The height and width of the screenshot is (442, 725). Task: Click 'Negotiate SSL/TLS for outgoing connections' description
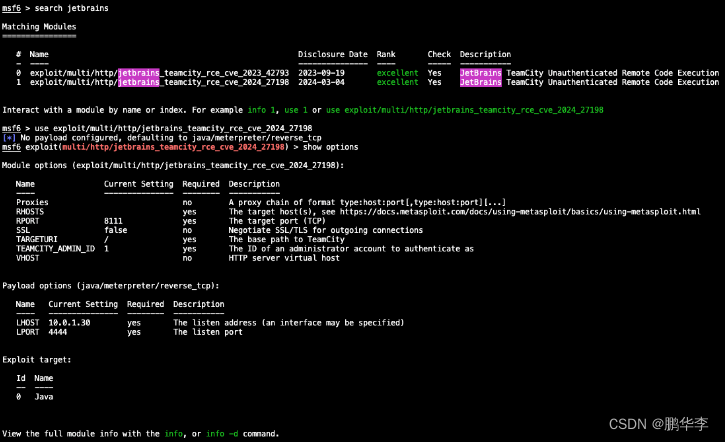(x=326, y=230)
